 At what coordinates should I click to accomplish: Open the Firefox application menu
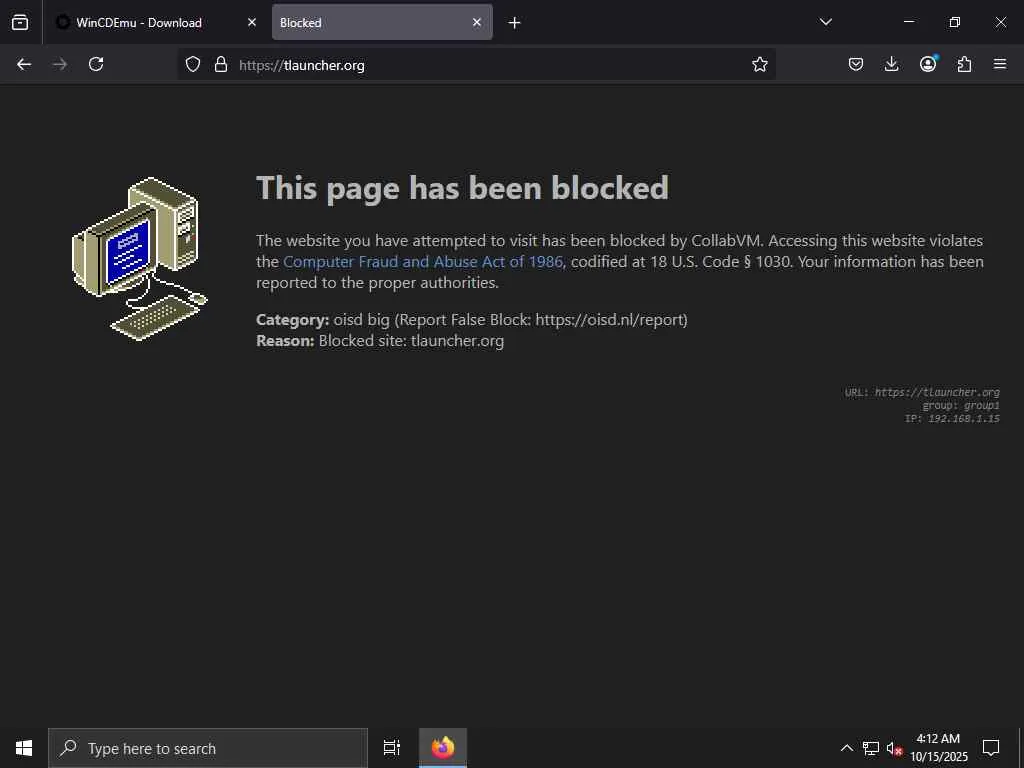tap(1000, 64)
